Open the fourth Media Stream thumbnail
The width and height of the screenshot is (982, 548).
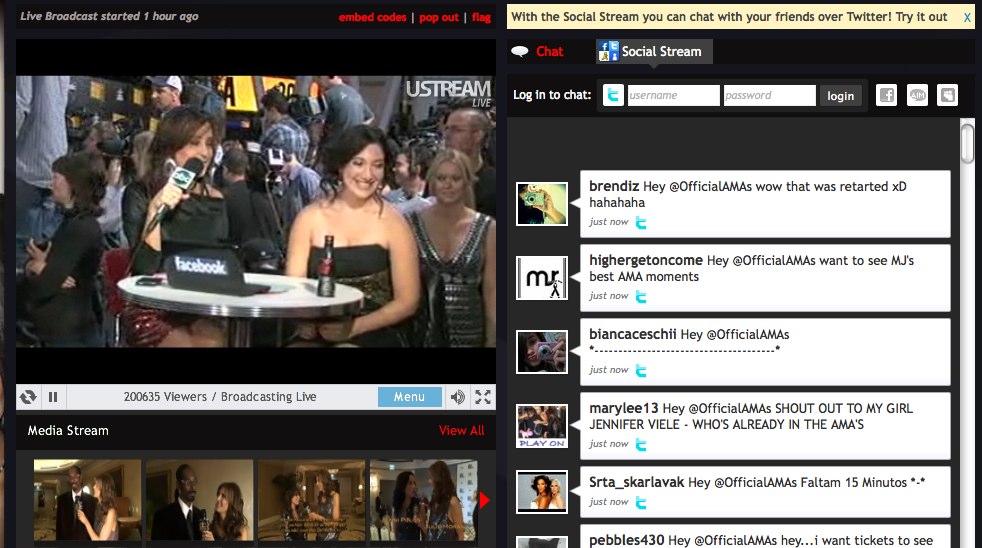tap(423, 500)
